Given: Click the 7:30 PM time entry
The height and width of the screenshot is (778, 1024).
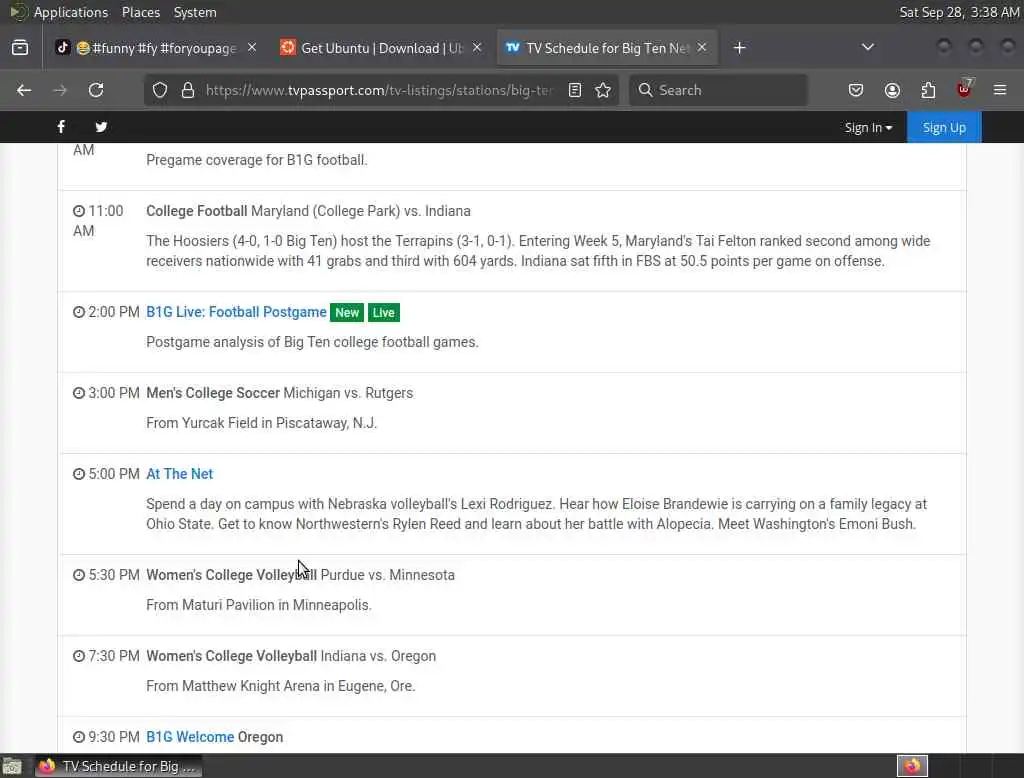Looking at the screenshot, I should pyautogui.click(x=106, y=656).
